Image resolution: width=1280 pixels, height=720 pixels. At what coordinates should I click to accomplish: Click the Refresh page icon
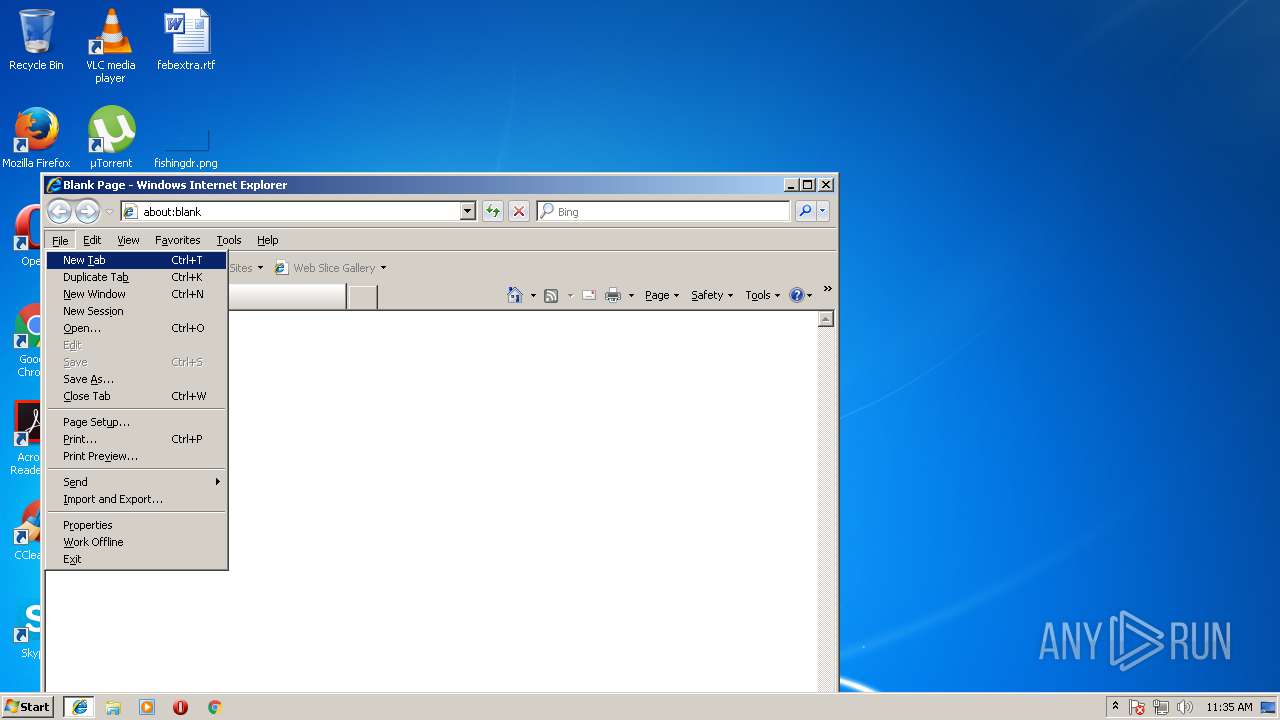(492, 211)
